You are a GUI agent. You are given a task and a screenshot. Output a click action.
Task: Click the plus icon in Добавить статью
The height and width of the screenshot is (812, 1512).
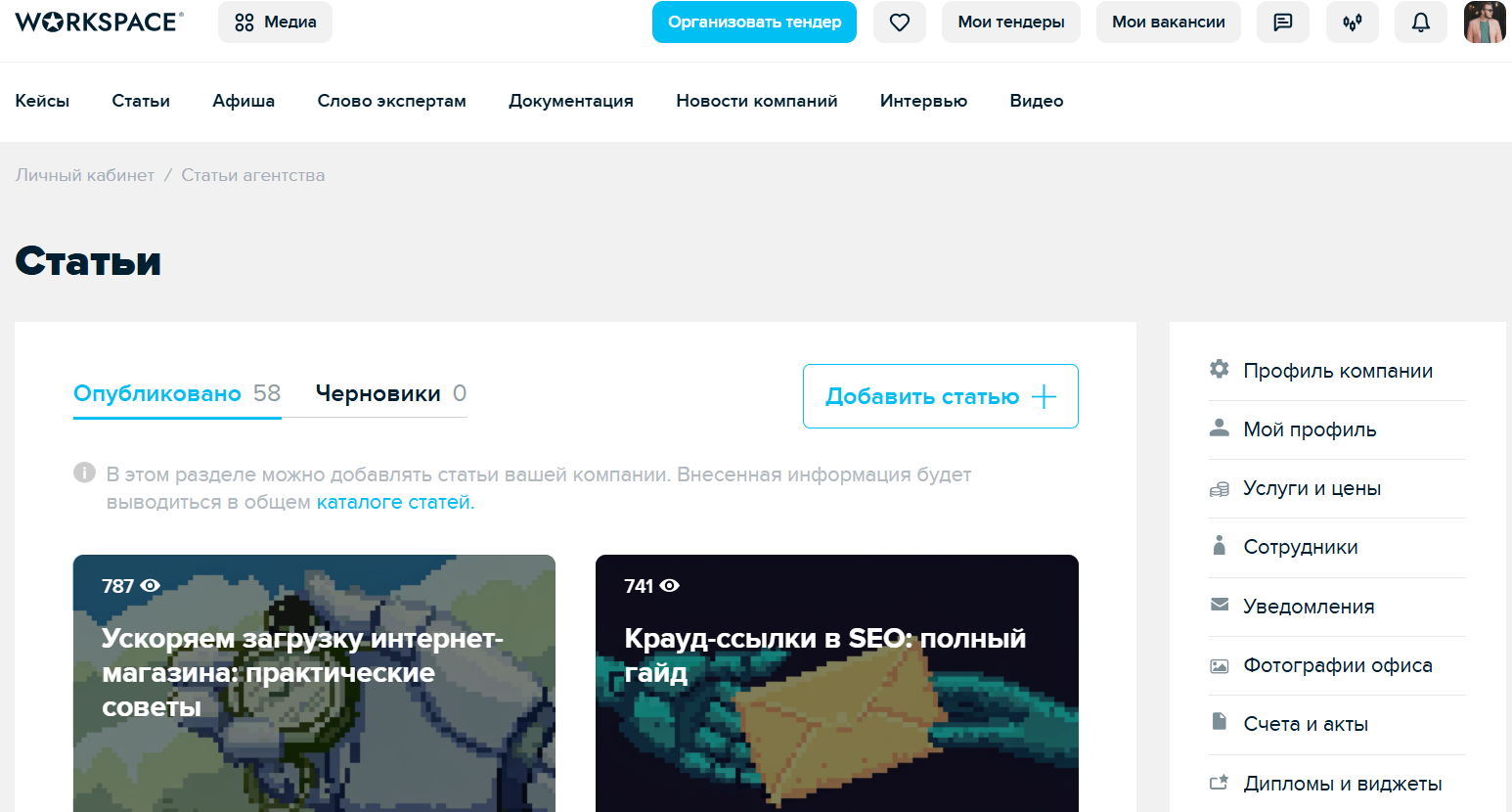click(x=1044, y=396)
